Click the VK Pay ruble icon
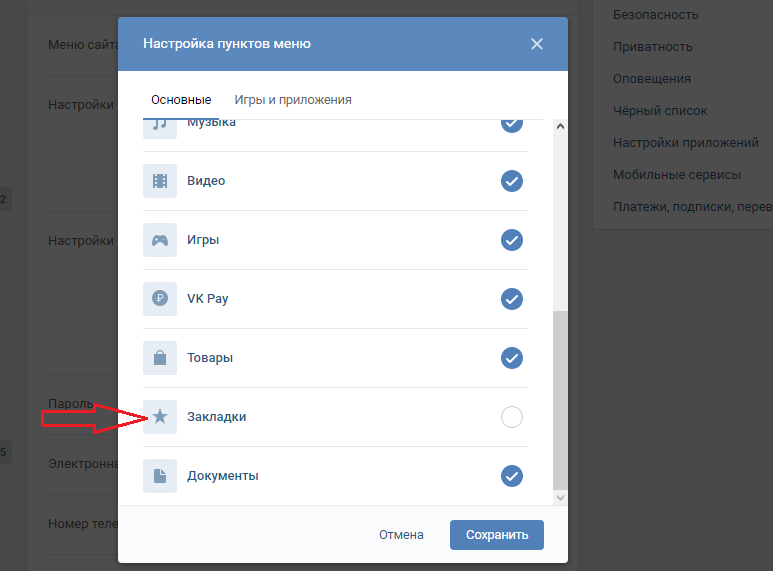 point(160,299)
